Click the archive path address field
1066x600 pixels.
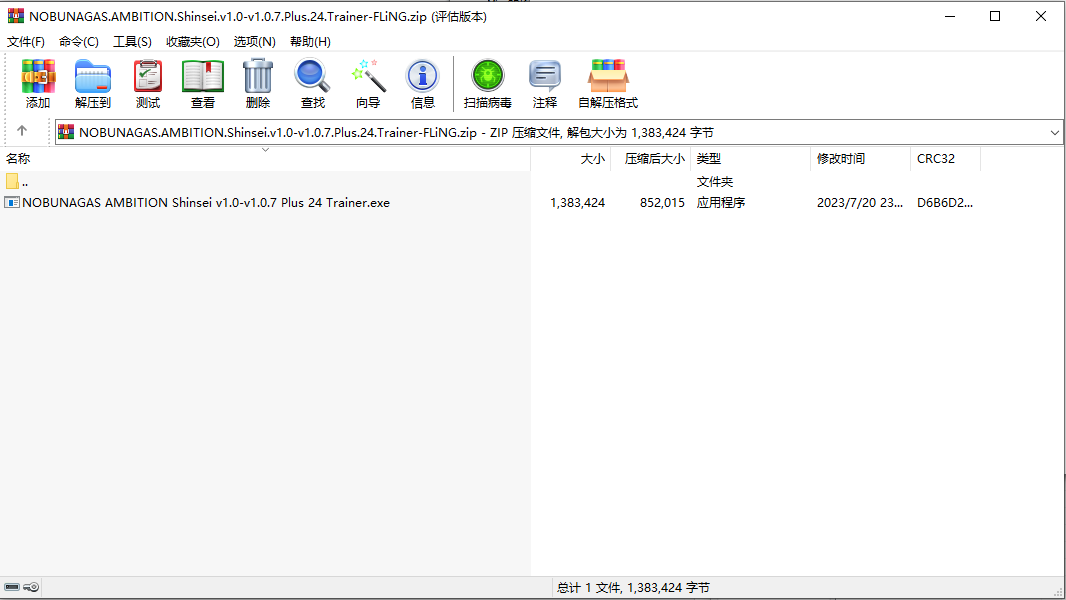558,133
